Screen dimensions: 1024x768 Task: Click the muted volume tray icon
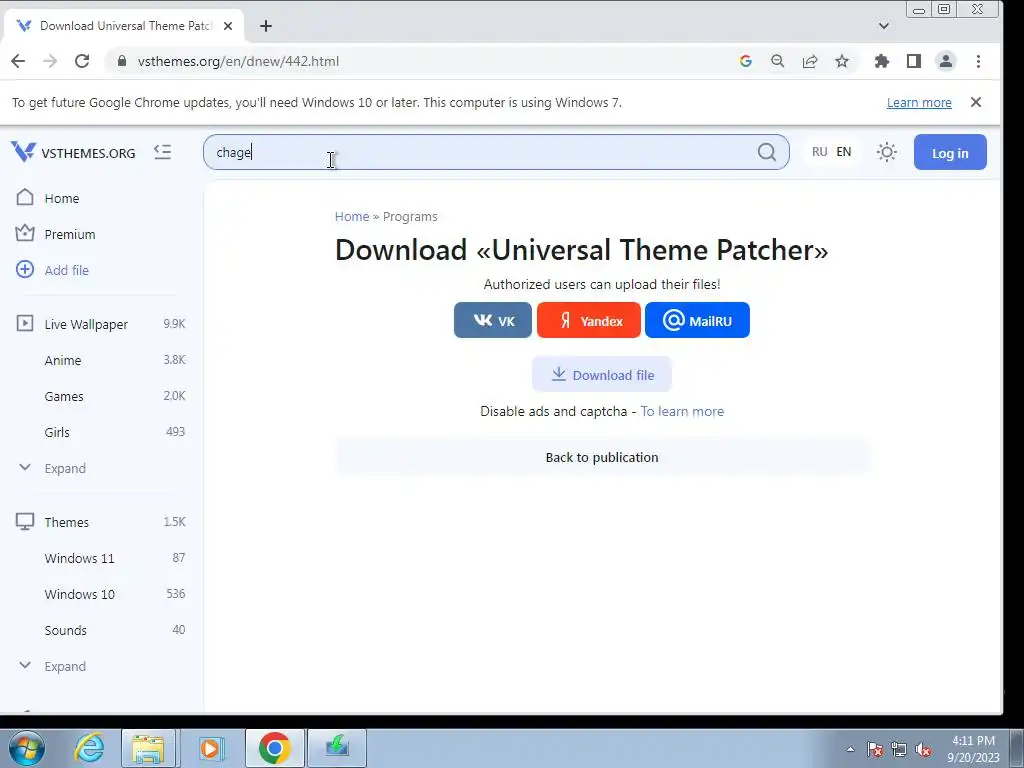point(923,749)
